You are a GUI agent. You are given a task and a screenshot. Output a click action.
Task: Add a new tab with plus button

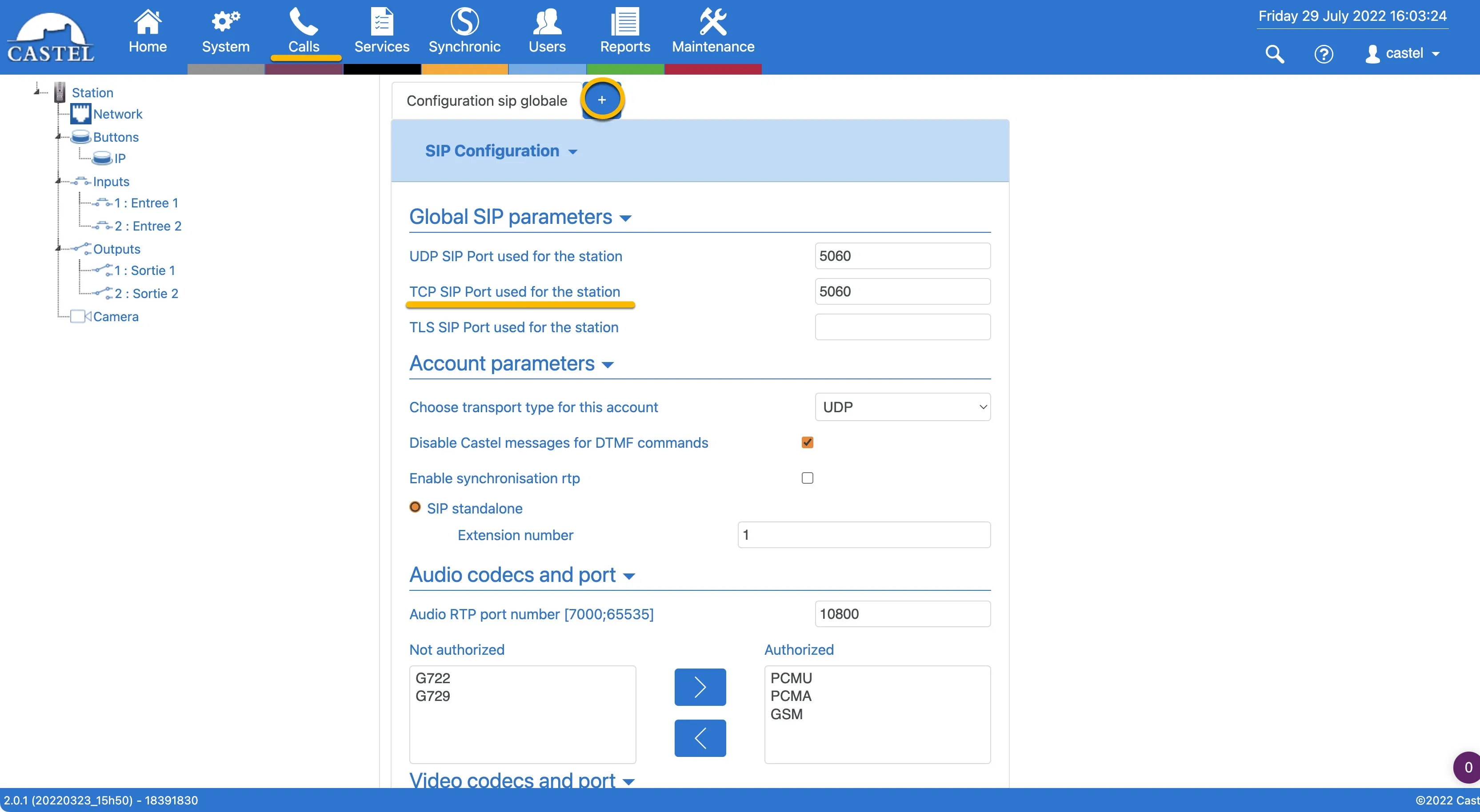601,100
